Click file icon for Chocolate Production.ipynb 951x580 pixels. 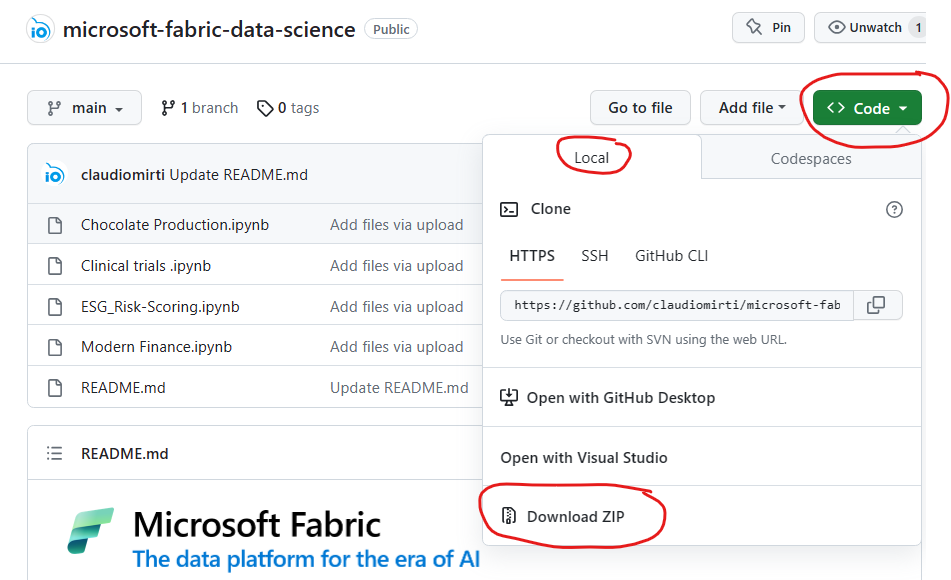coord(55,225)
